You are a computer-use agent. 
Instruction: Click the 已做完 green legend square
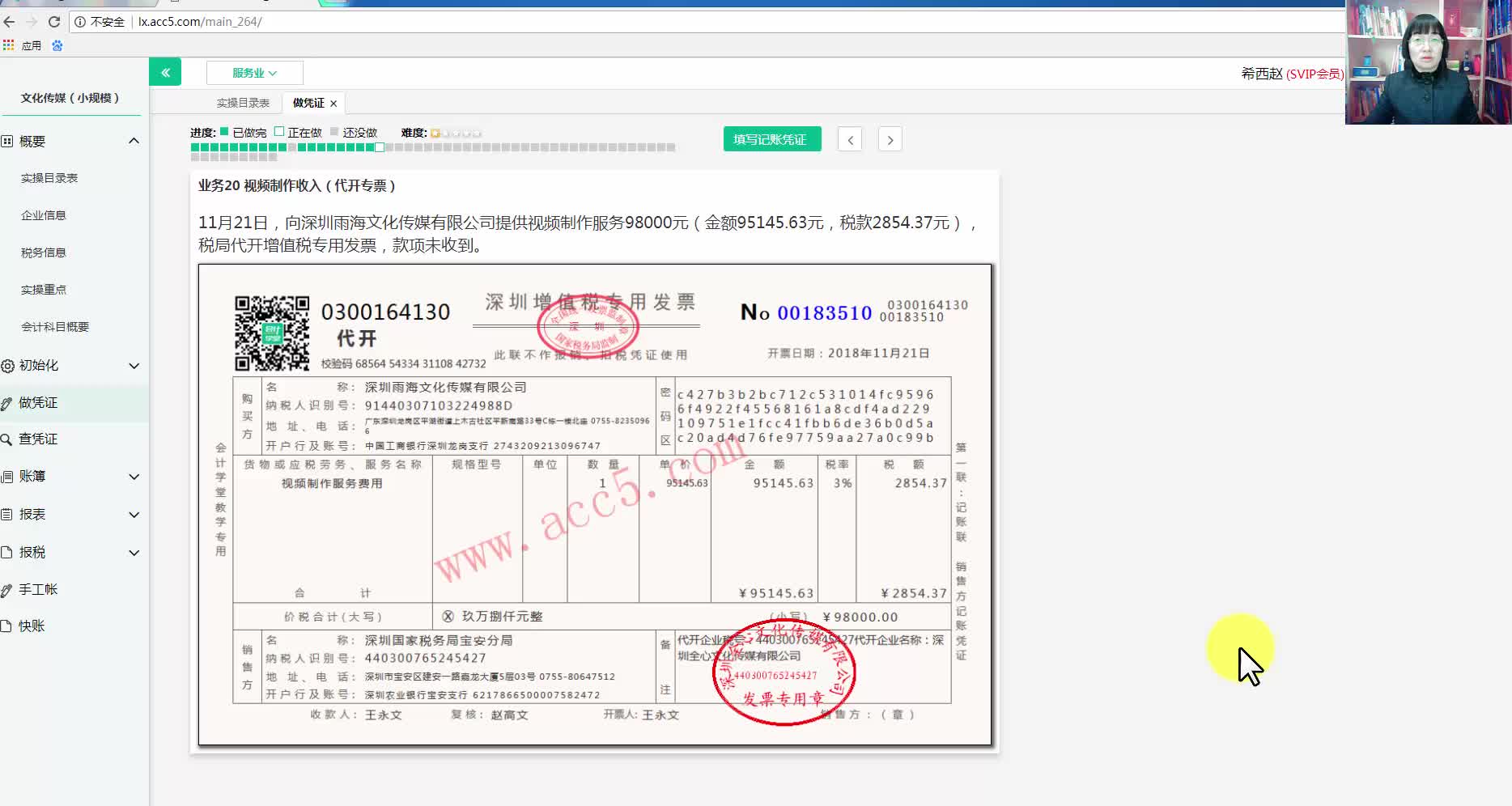coord(224,131)
